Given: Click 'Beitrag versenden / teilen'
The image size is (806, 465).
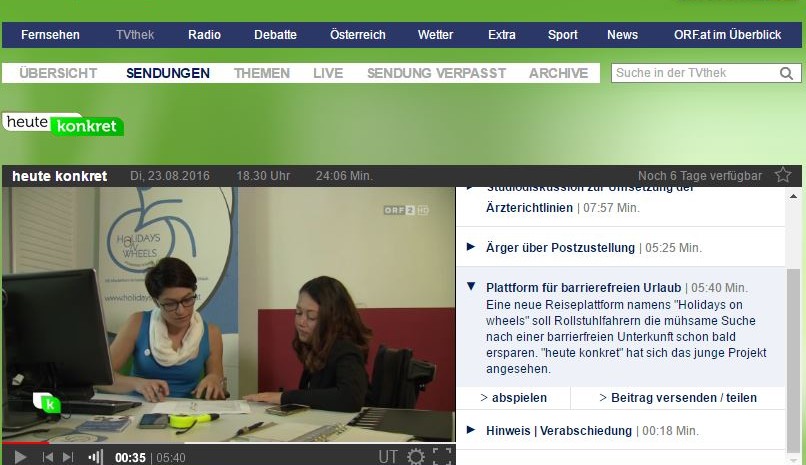Looking at the screenshot, I should (x=678, y=398).
